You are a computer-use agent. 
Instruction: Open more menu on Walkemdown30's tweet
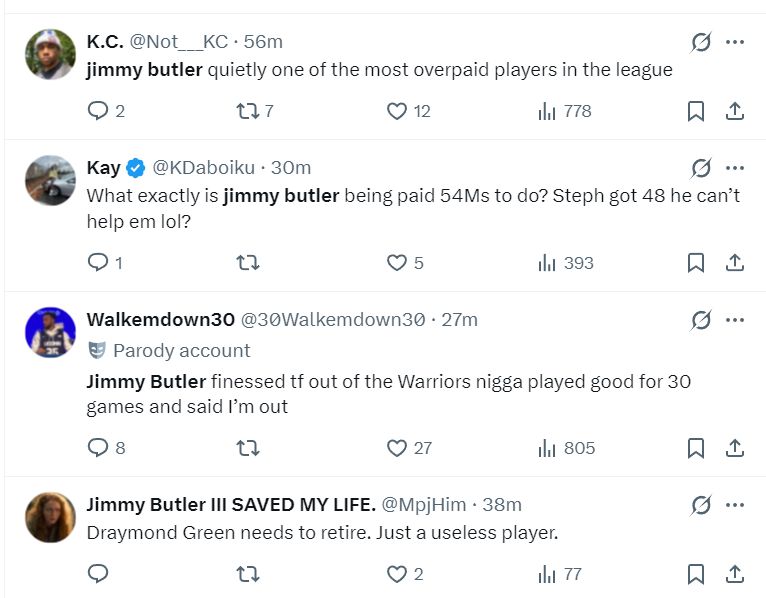click(735, 320)
